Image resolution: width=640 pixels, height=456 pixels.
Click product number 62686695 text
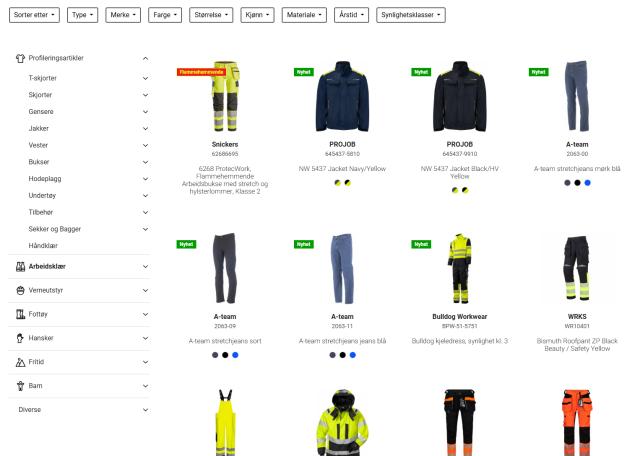pyautogui.click(x=225, y=154)
